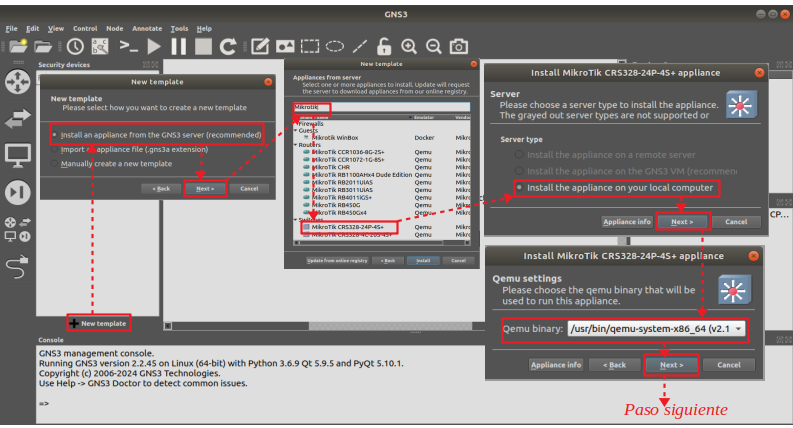Click Back on the Qemu settings page
Image resolution: width=793 pixels, height=428 pixels.
[x=614, y=365]
